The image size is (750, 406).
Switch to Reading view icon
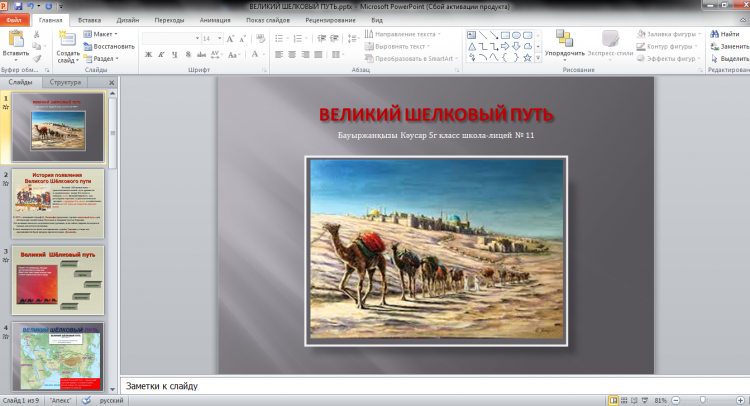click(x=634, y=400)
